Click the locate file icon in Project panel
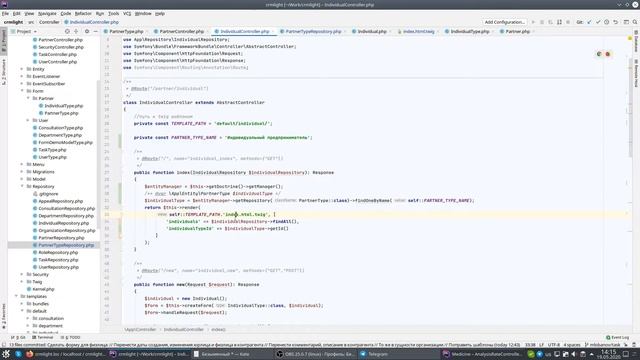This screenshot has height=360, width=640. [x=67, y=31]
